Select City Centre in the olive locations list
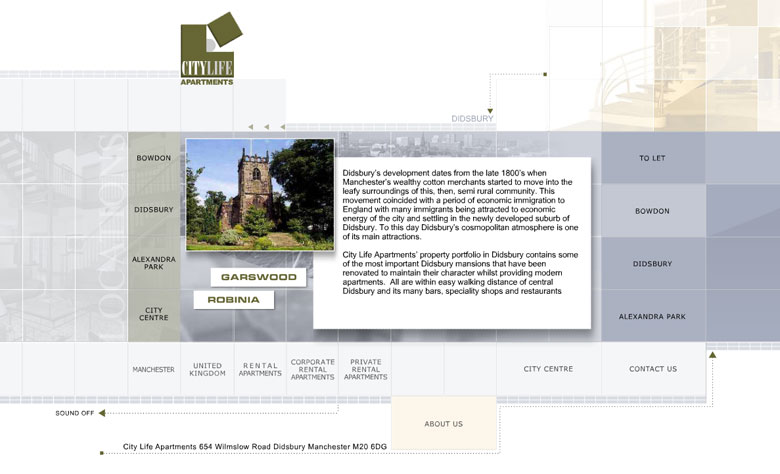The image size is (780, 474). (x=154, y=314)
